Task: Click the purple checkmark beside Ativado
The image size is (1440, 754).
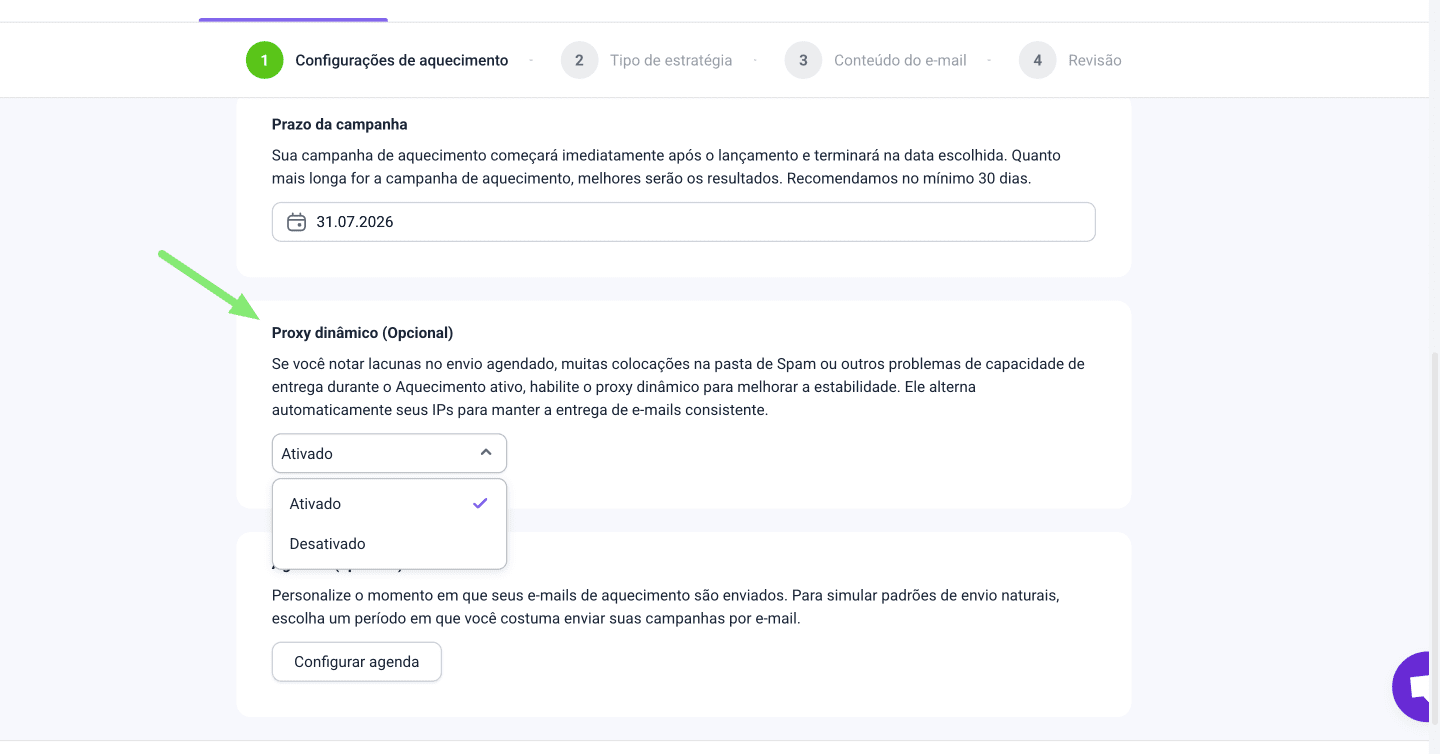Action: 480,503
